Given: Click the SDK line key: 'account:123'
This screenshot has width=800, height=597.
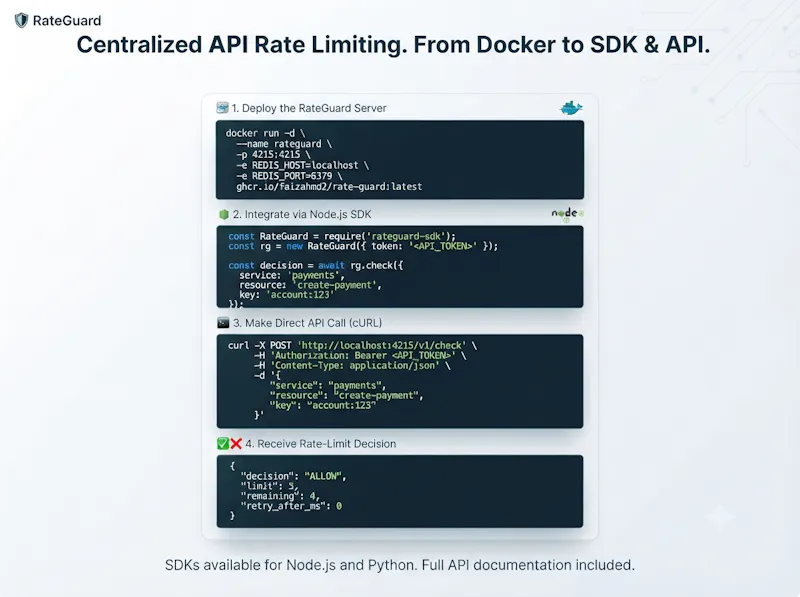Looking at the screenshot, I should (287, 295).
